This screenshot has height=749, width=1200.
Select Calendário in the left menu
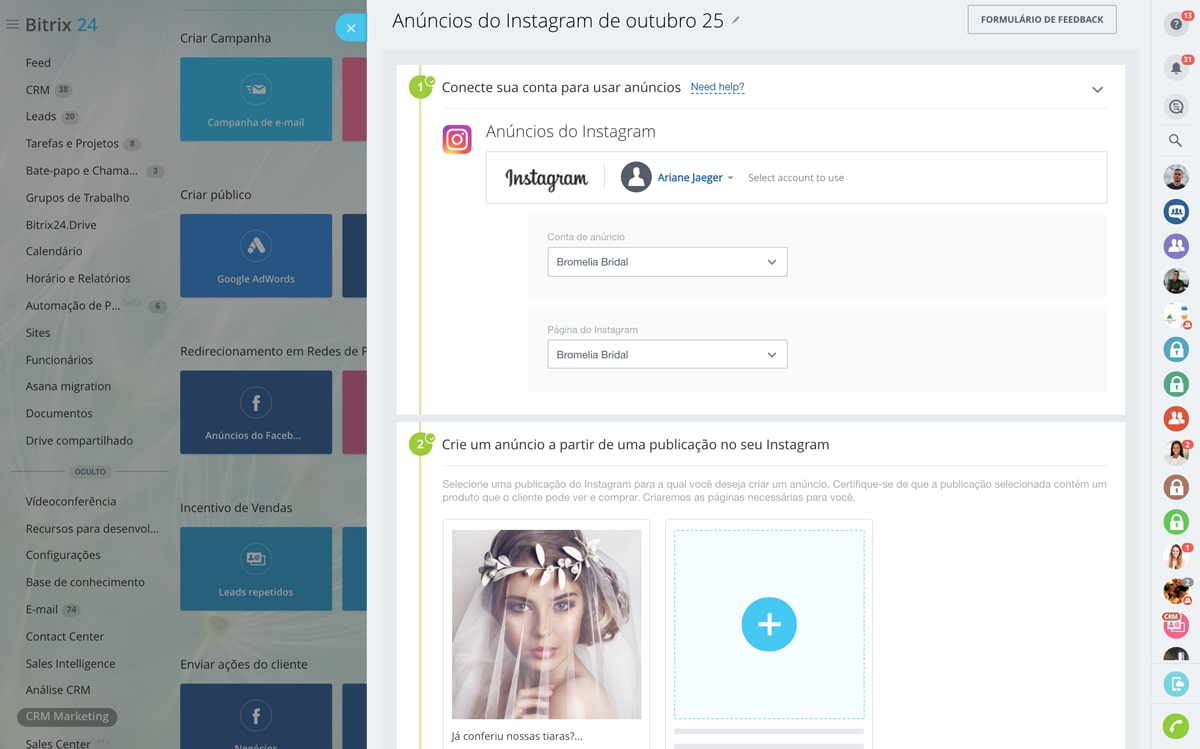pyautogui.click(x=54, y=251)
